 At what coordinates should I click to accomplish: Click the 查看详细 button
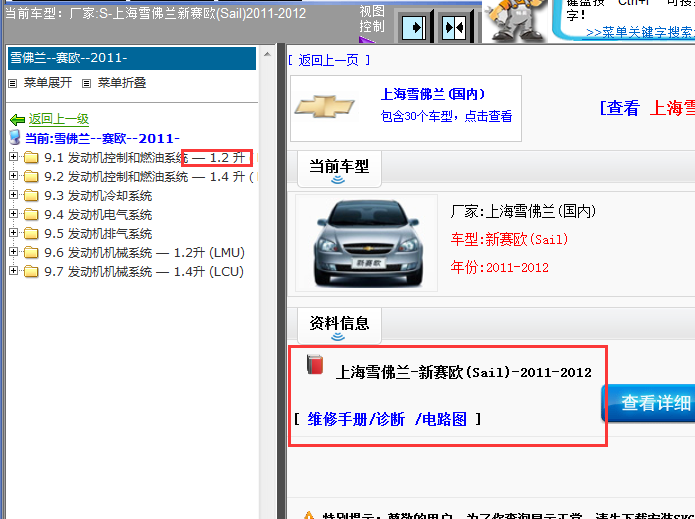[x=648, y=403]
